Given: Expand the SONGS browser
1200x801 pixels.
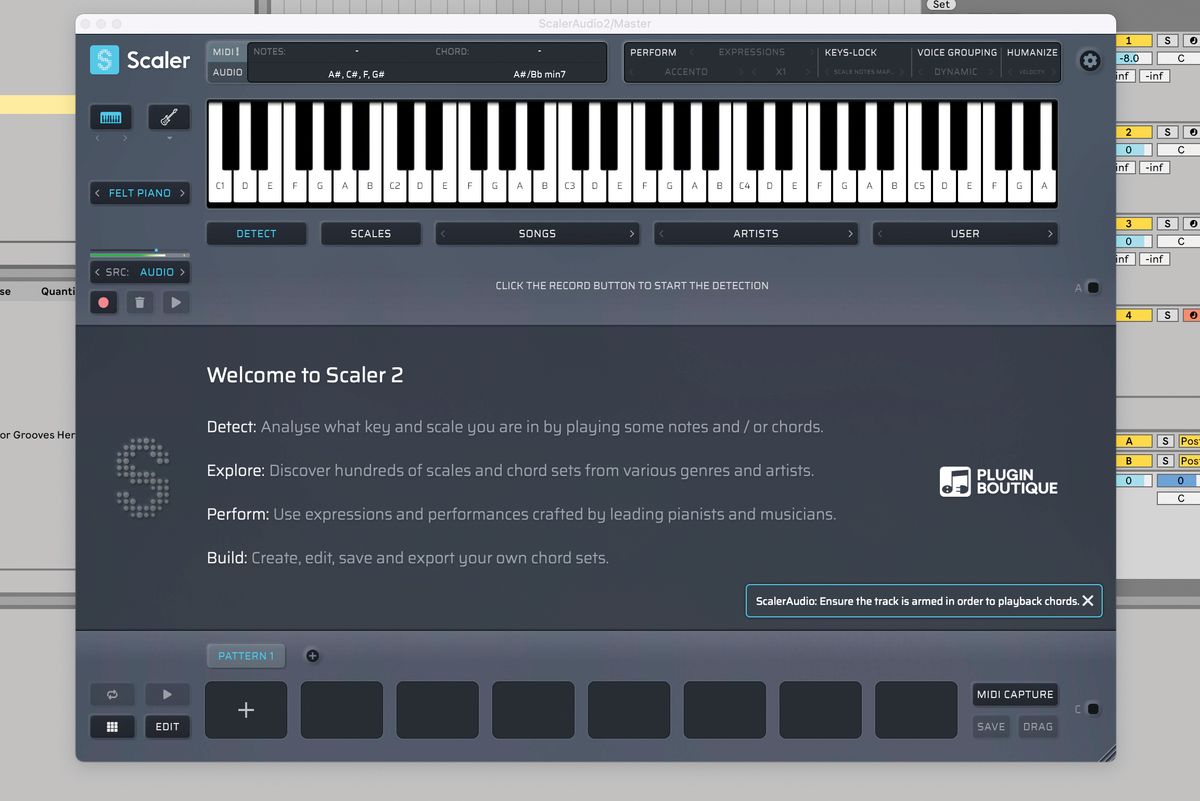Looking at the screenshot, I should (x=537, y=233).
